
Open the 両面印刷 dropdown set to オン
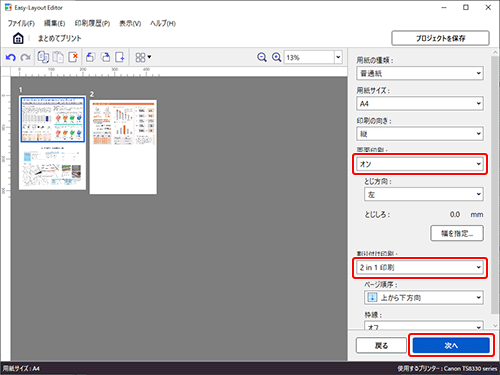pyautogui.click(x=420, y=164)
